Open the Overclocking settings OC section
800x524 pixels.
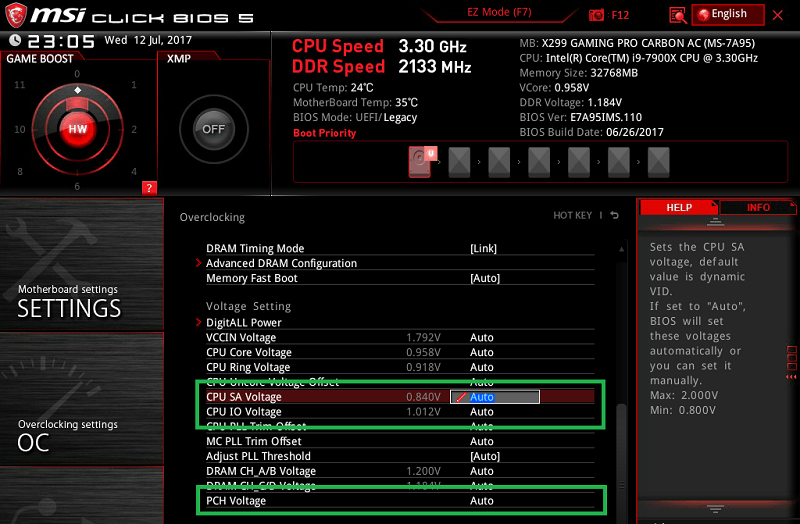(x=82, y=399)
